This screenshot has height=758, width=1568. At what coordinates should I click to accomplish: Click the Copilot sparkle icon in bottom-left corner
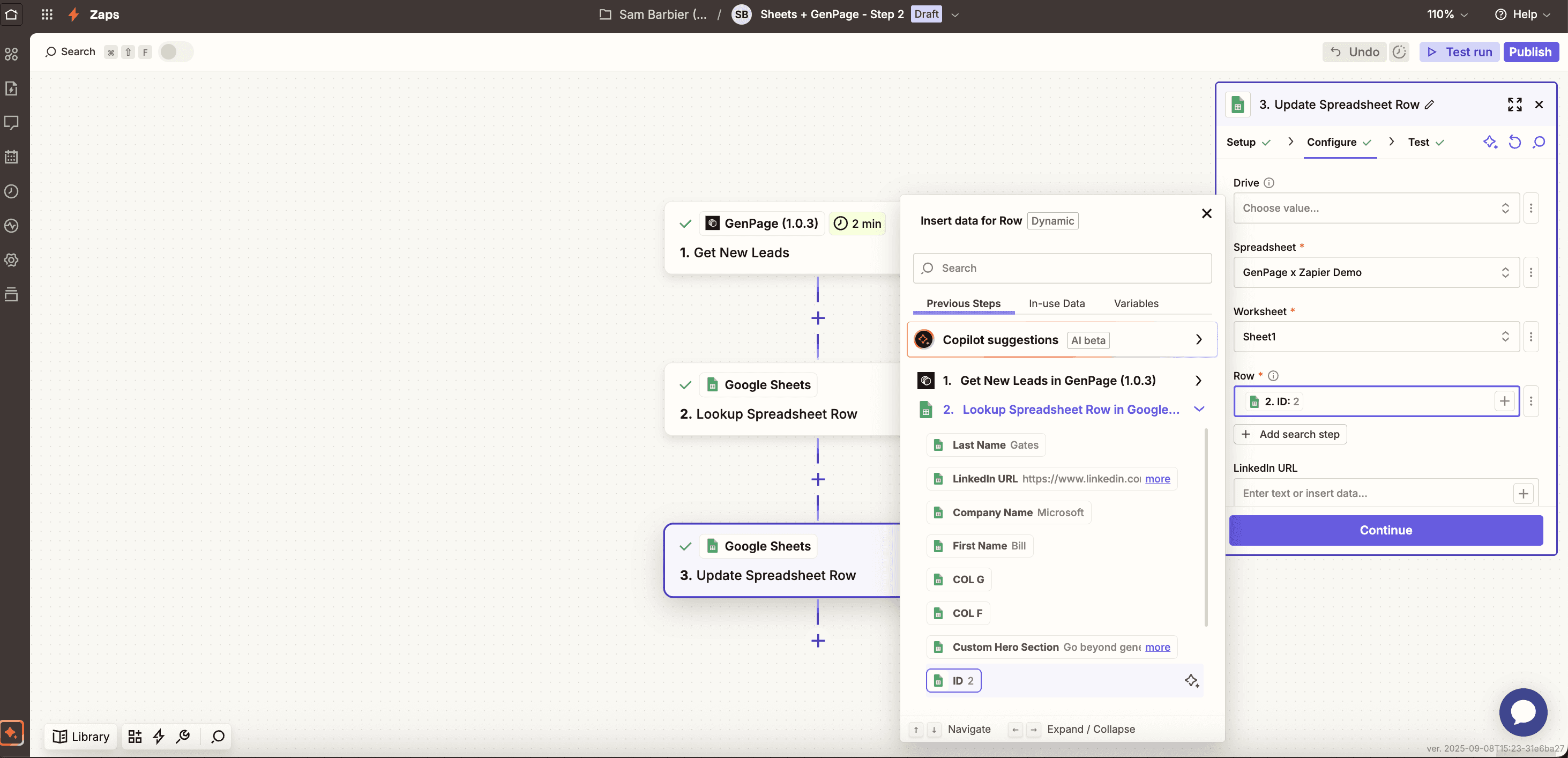(x=12, y=732)
